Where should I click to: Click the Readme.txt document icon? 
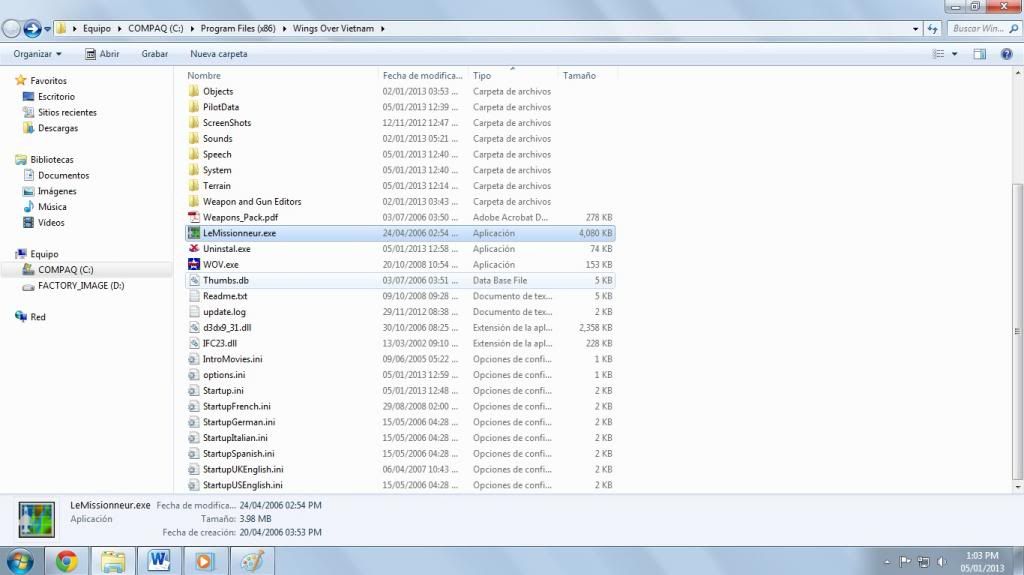[x=193, y=296]
